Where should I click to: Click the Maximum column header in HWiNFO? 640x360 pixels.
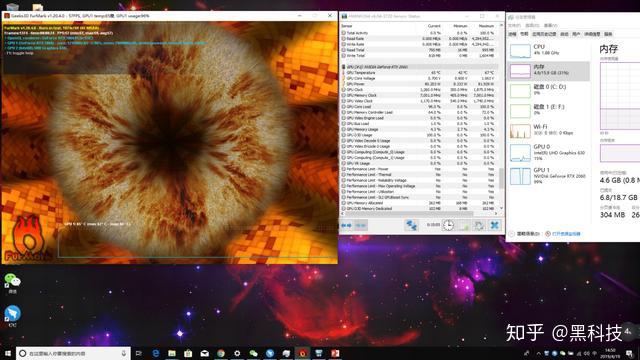tap(486, 26)
